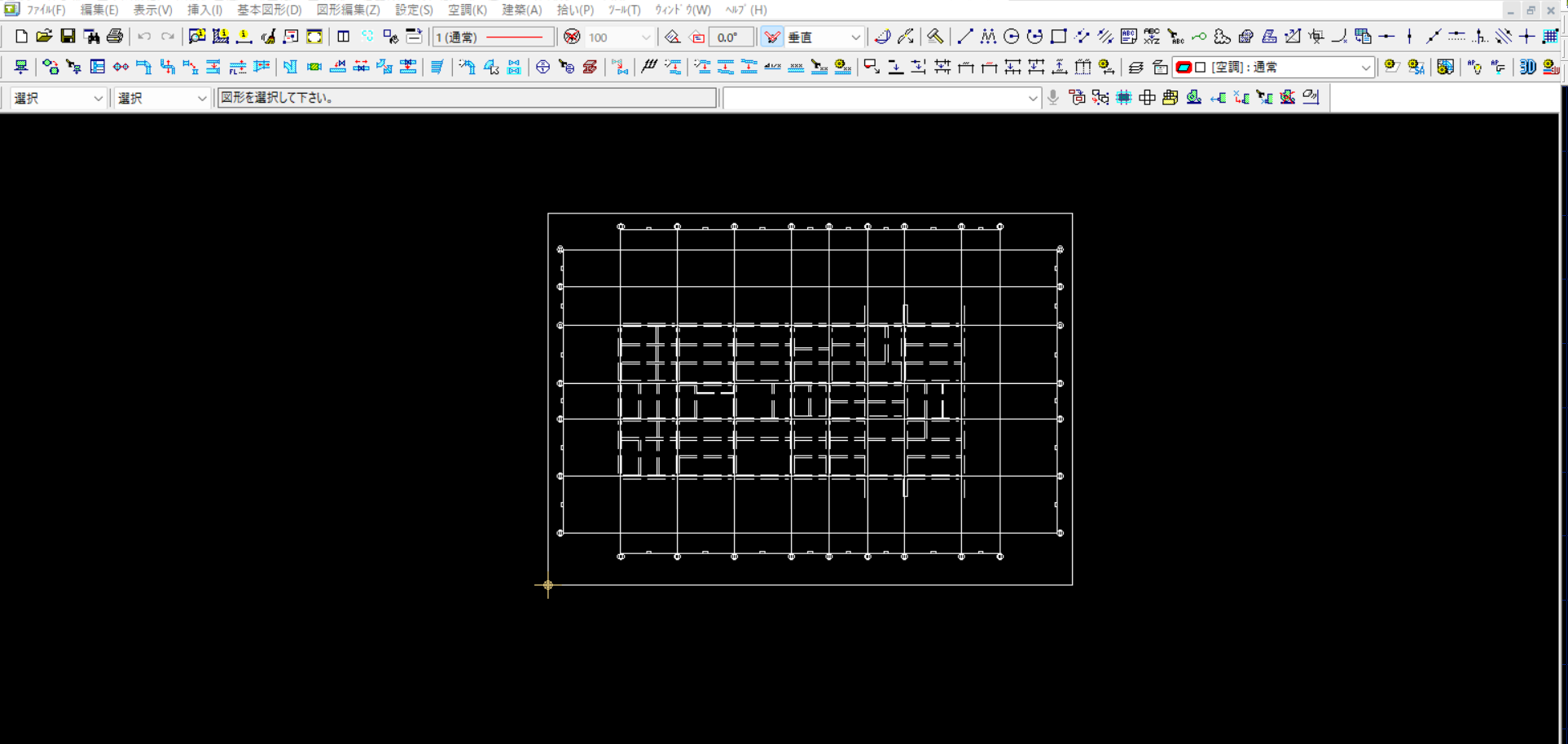Viewport: 1568px width, 744px height.
Task: Open the 表示(V) menu
Action: tap(153, 10)
